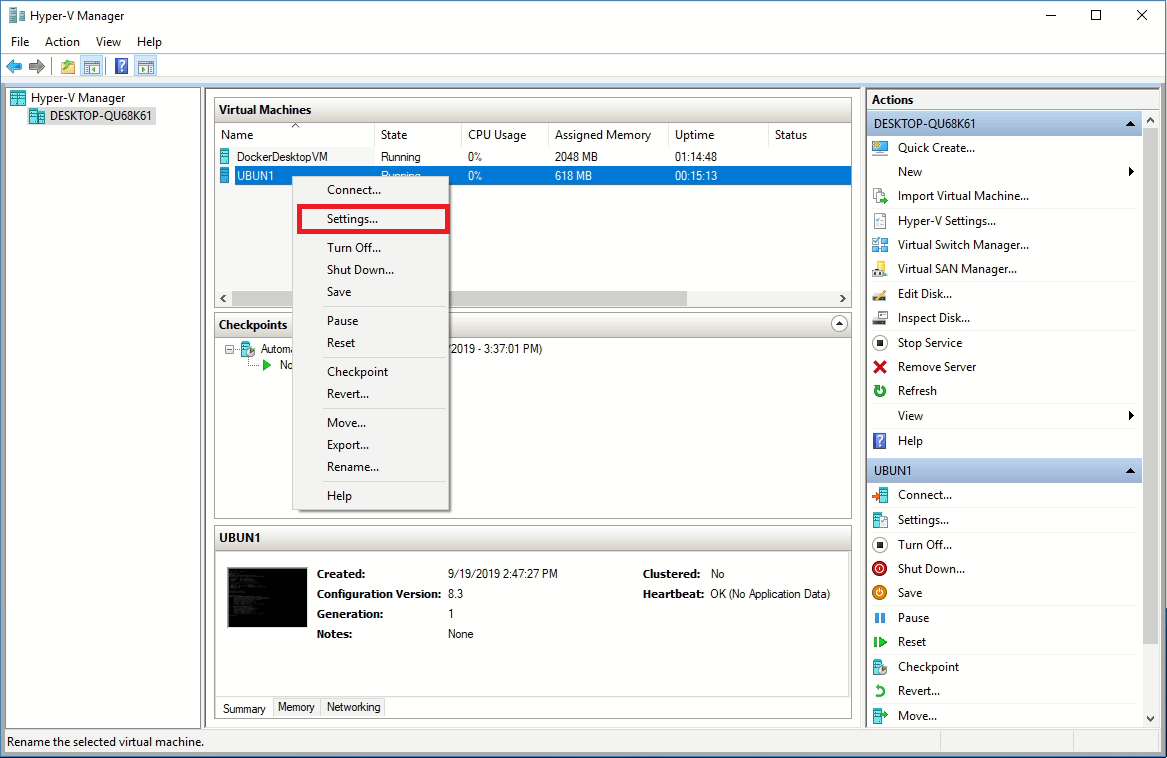Collapse the Automatic checkpoint tree node
This screenshot has height=758, width=1167.
[x=229, y=349]
